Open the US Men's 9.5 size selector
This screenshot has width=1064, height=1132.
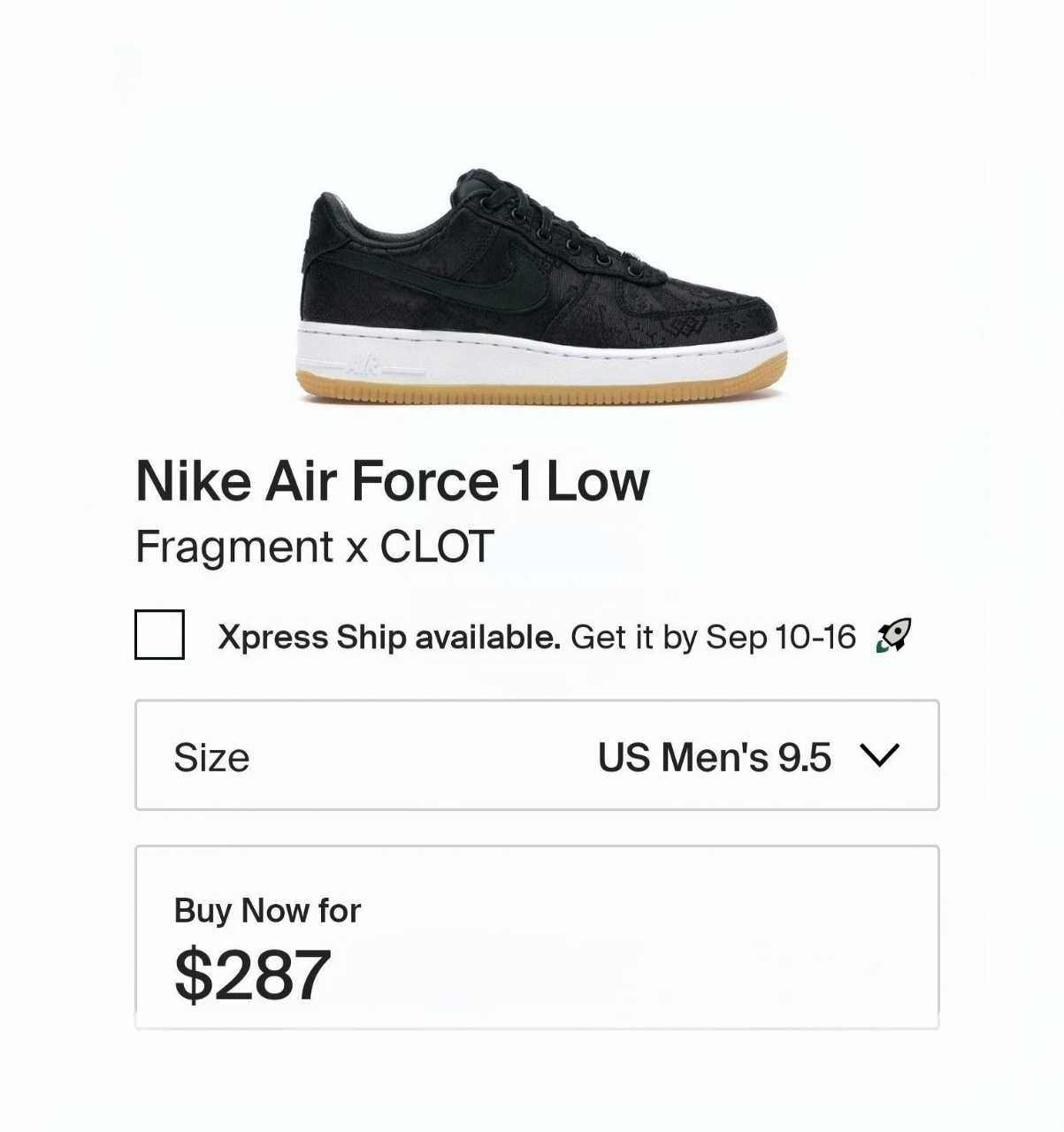537,755
